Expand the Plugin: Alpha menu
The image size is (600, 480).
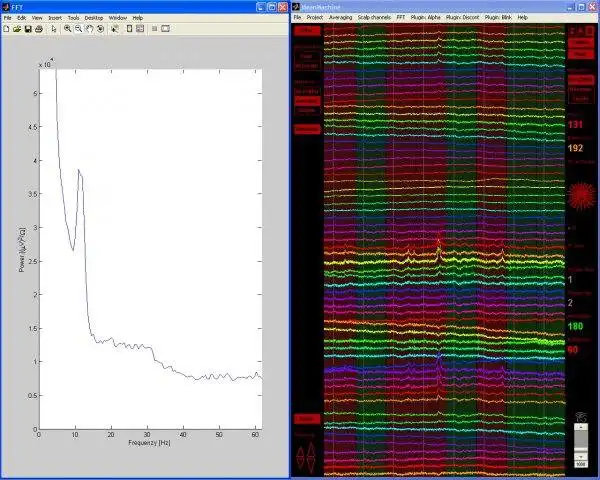click(x=427, y=18)
